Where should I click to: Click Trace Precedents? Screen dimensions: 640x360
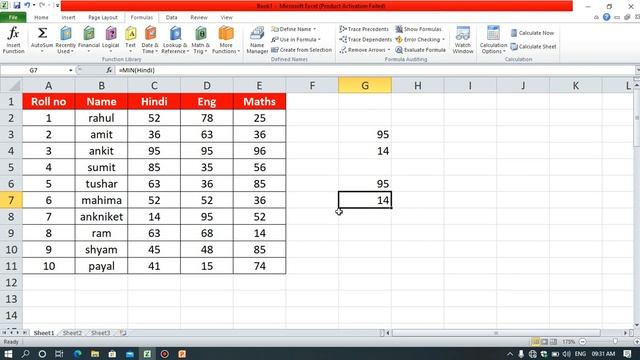tap(364, 29)
